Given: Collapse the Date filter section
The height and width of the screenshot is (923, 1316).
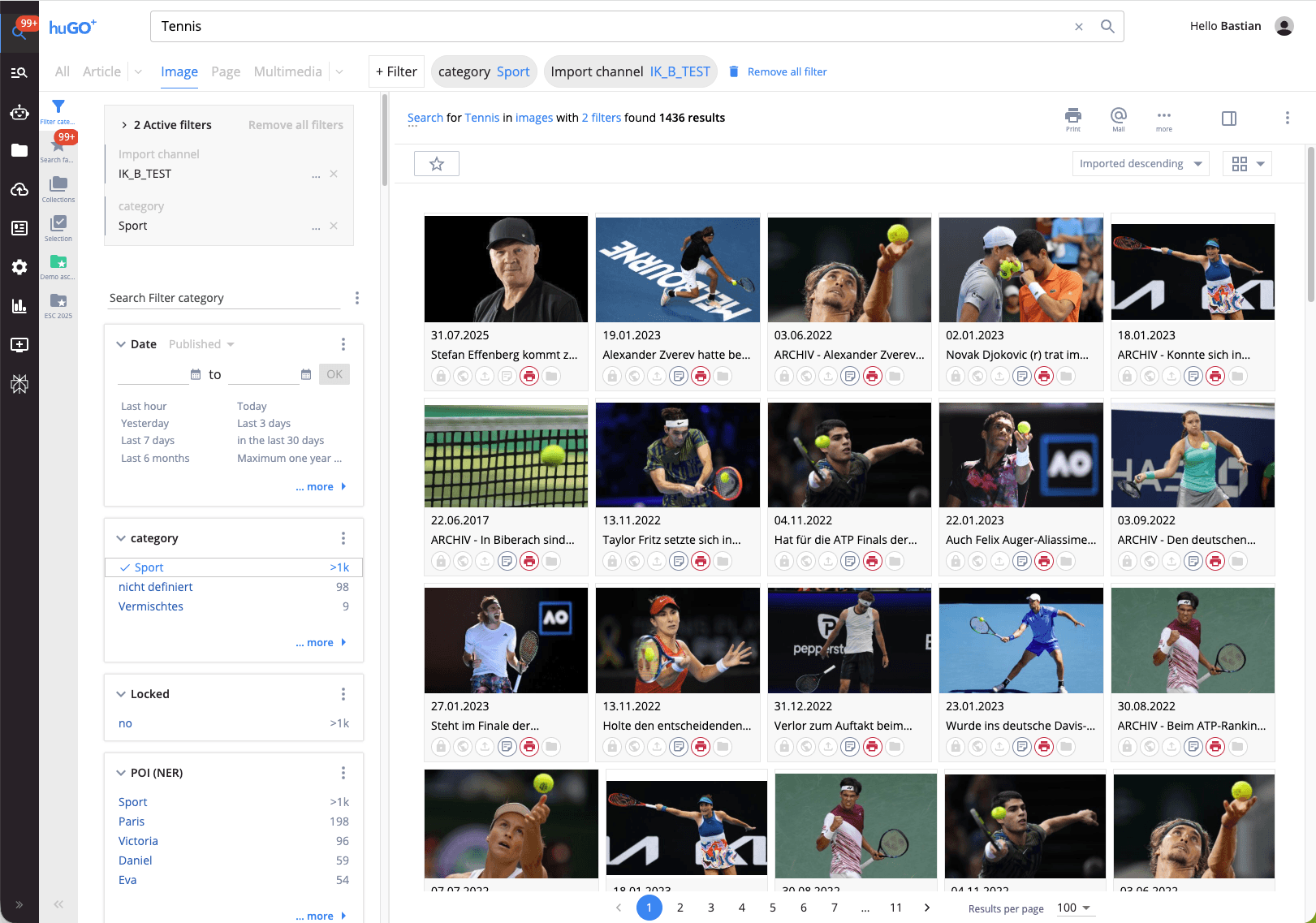Looking at the screenshot, I should 121,344.
